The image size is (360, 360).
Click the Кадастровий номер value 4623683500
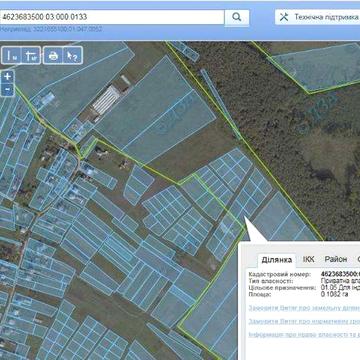[340, 274]
